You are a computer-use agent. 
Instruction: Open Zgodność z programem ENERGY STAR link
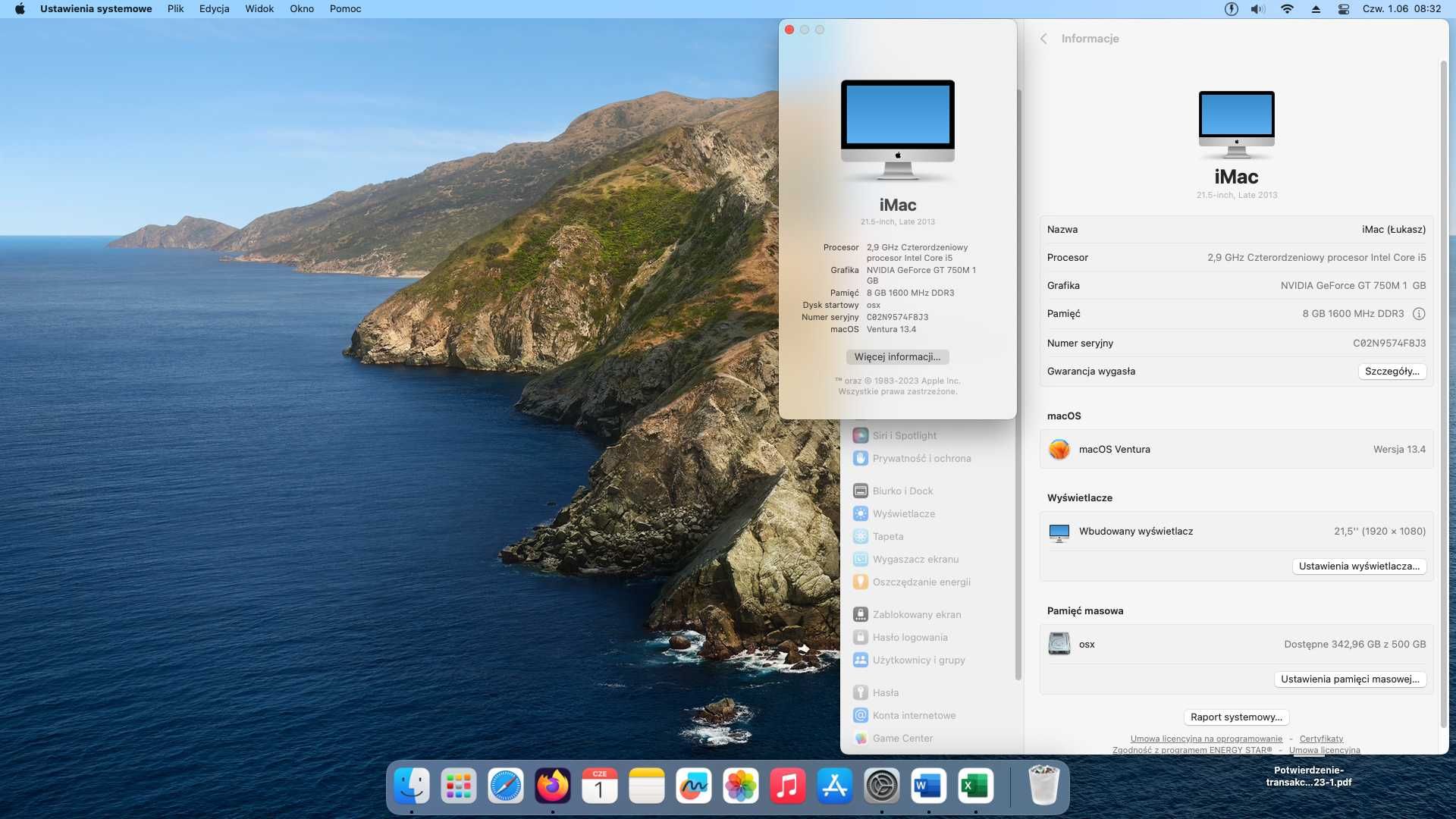coord(1192,750)
